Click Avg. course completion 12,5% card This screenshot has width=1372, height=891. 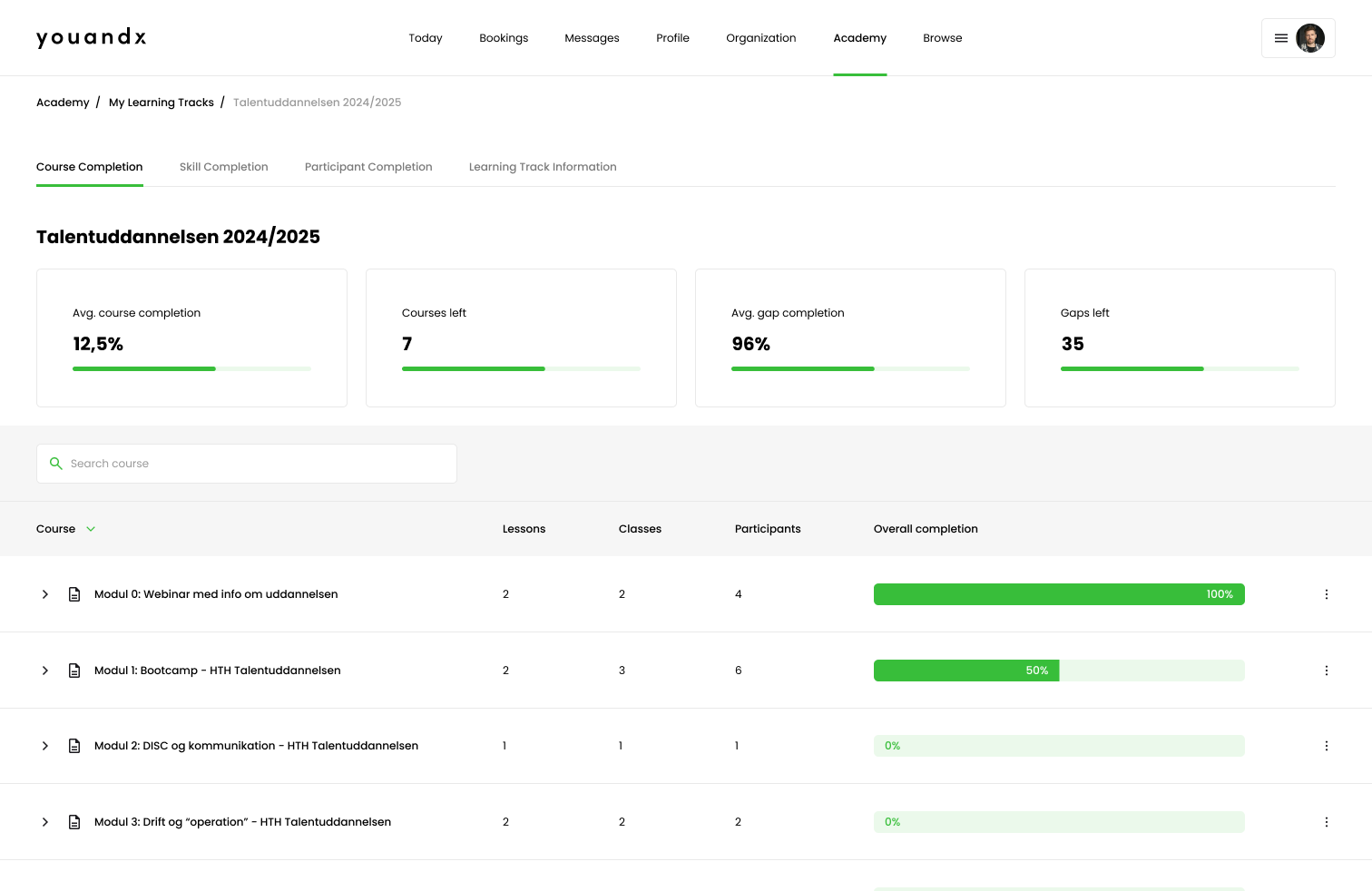pyautogui.click(x=191, y=338)
